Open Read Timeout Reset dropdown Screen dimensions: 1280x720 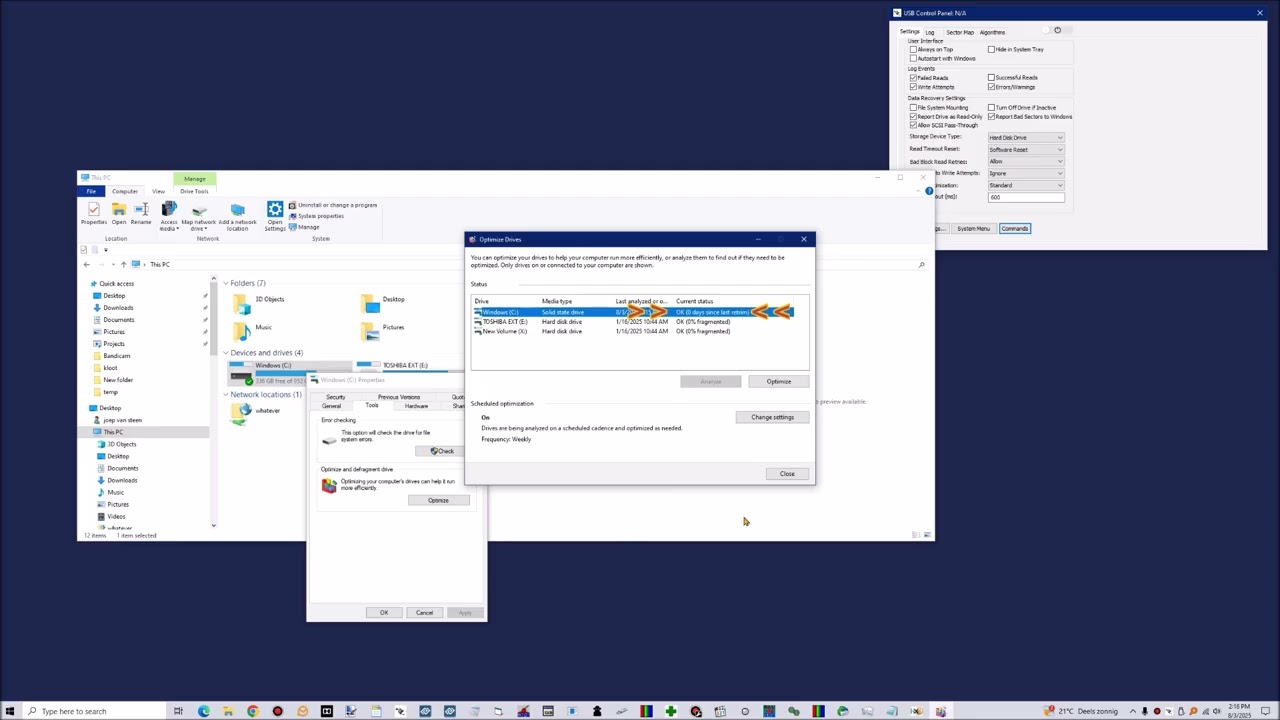[1026, 149]
